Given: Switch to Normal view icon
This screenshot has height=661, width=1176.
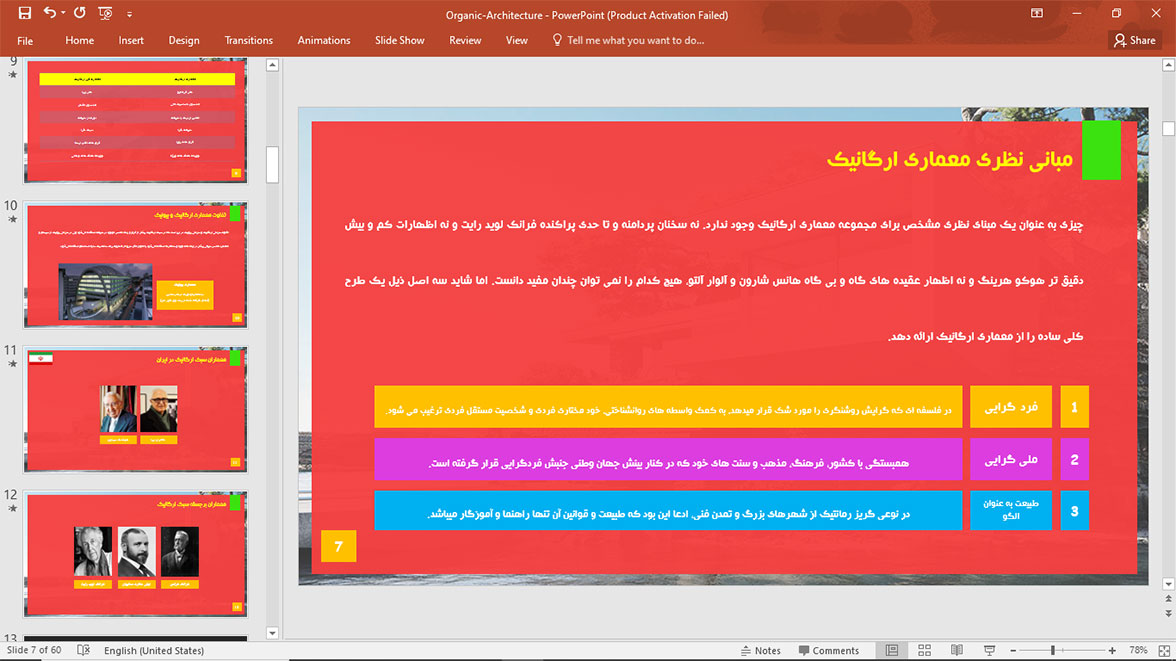Looking at the screenshot, I should (892, 650).
